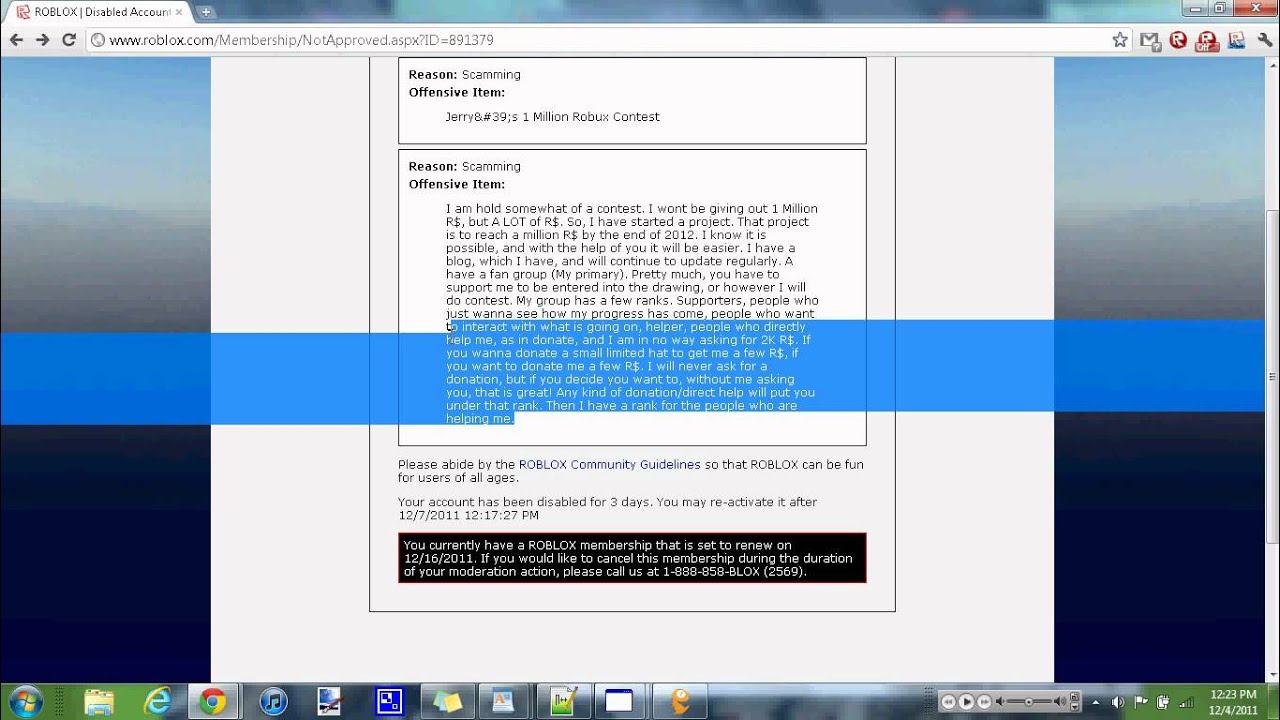
Task: Click the line 'helping me.' in the highlighted text
Action: click(x=479, y=419)
